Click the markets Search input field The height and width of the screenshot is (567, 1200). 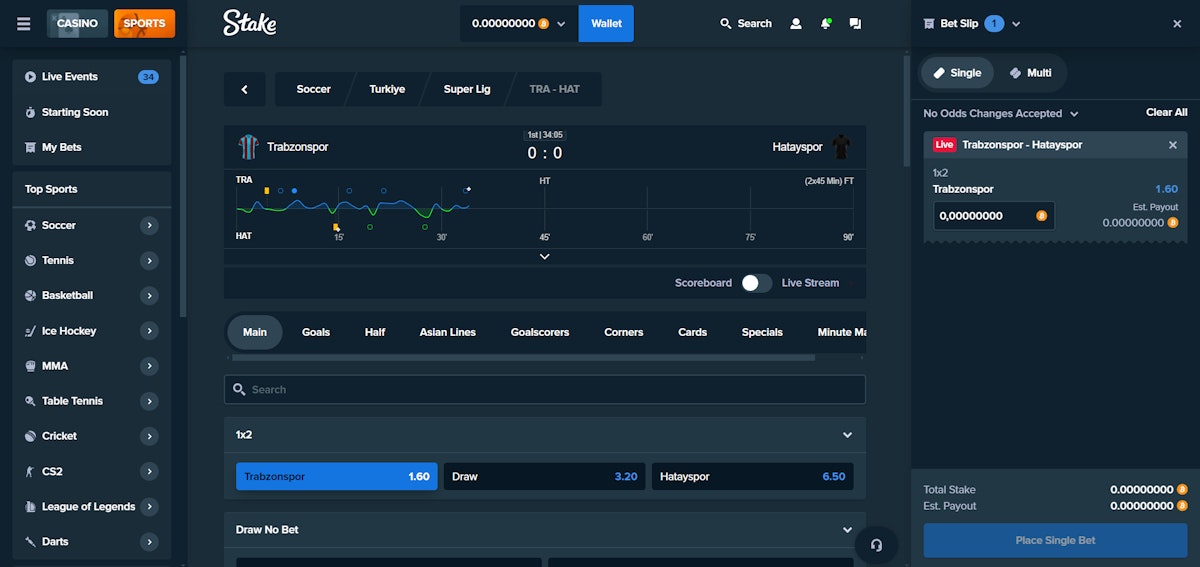point(545,390)
